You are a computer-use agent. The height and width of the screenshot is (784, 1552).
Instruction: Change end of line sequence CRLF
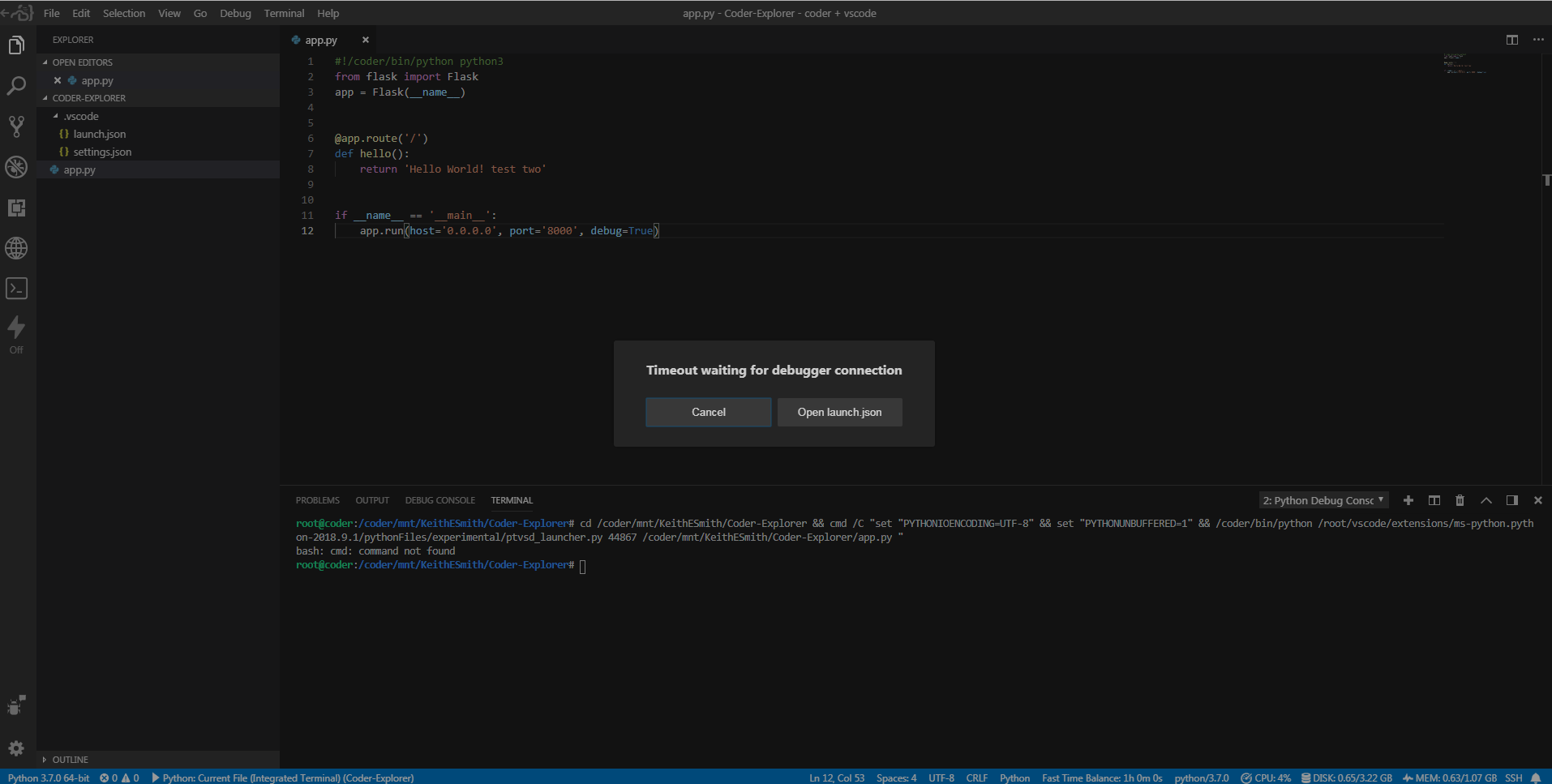pyautogui.click(x=977, y=778)
